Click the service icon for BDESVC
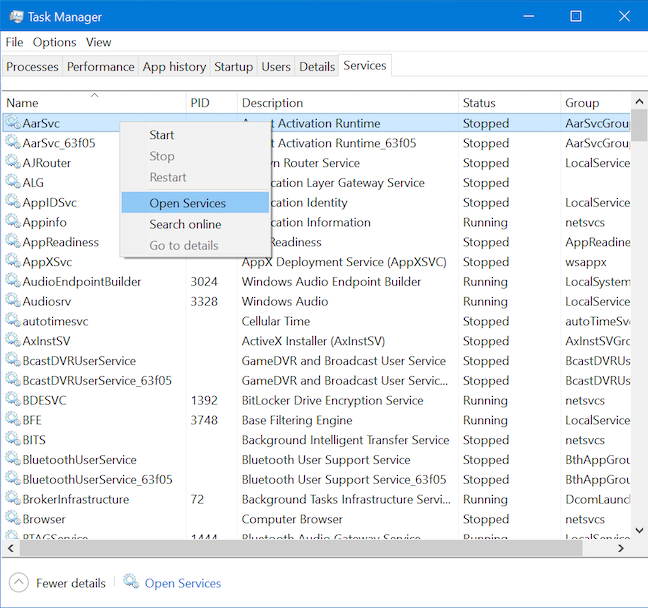 coord(13,400)
